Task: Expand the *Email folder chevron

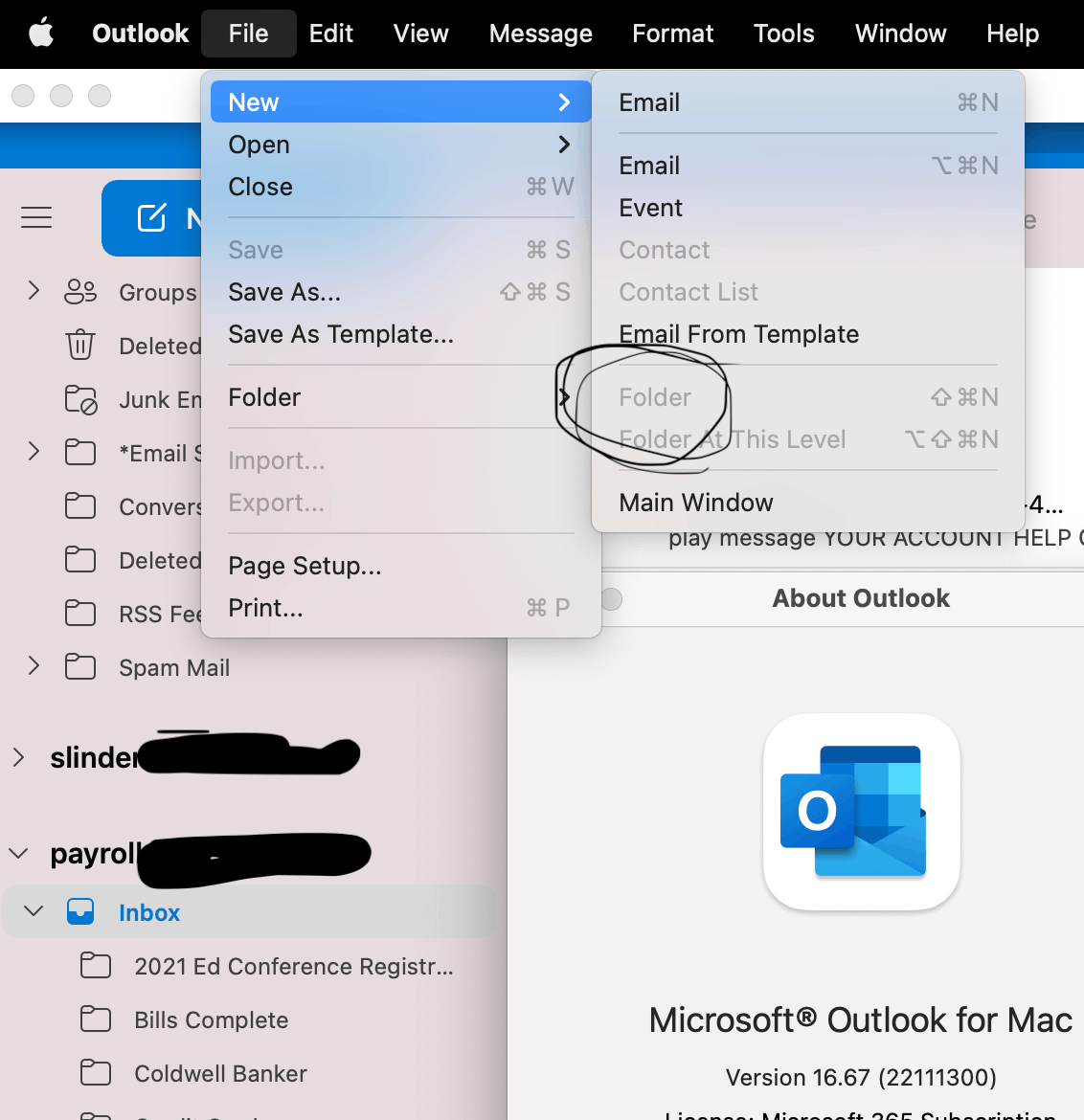Action: click(33, 451)
